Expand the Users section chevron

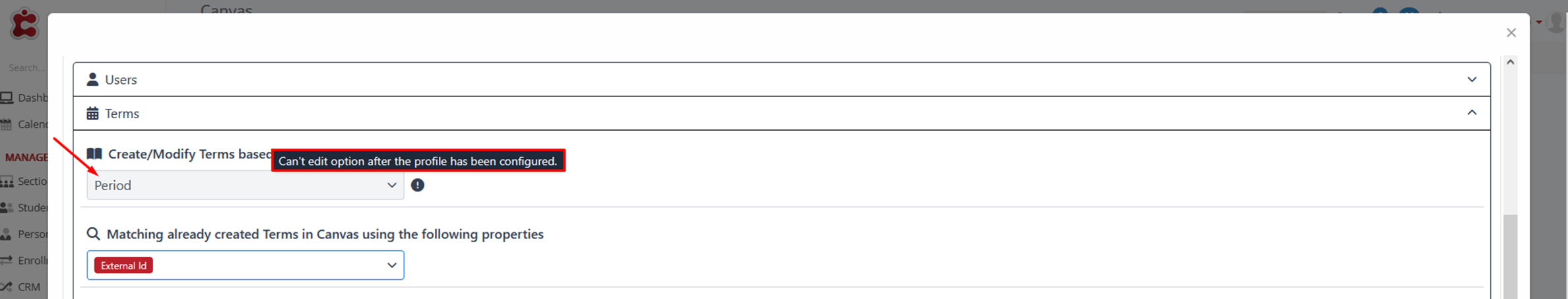tap(1472, 79)
